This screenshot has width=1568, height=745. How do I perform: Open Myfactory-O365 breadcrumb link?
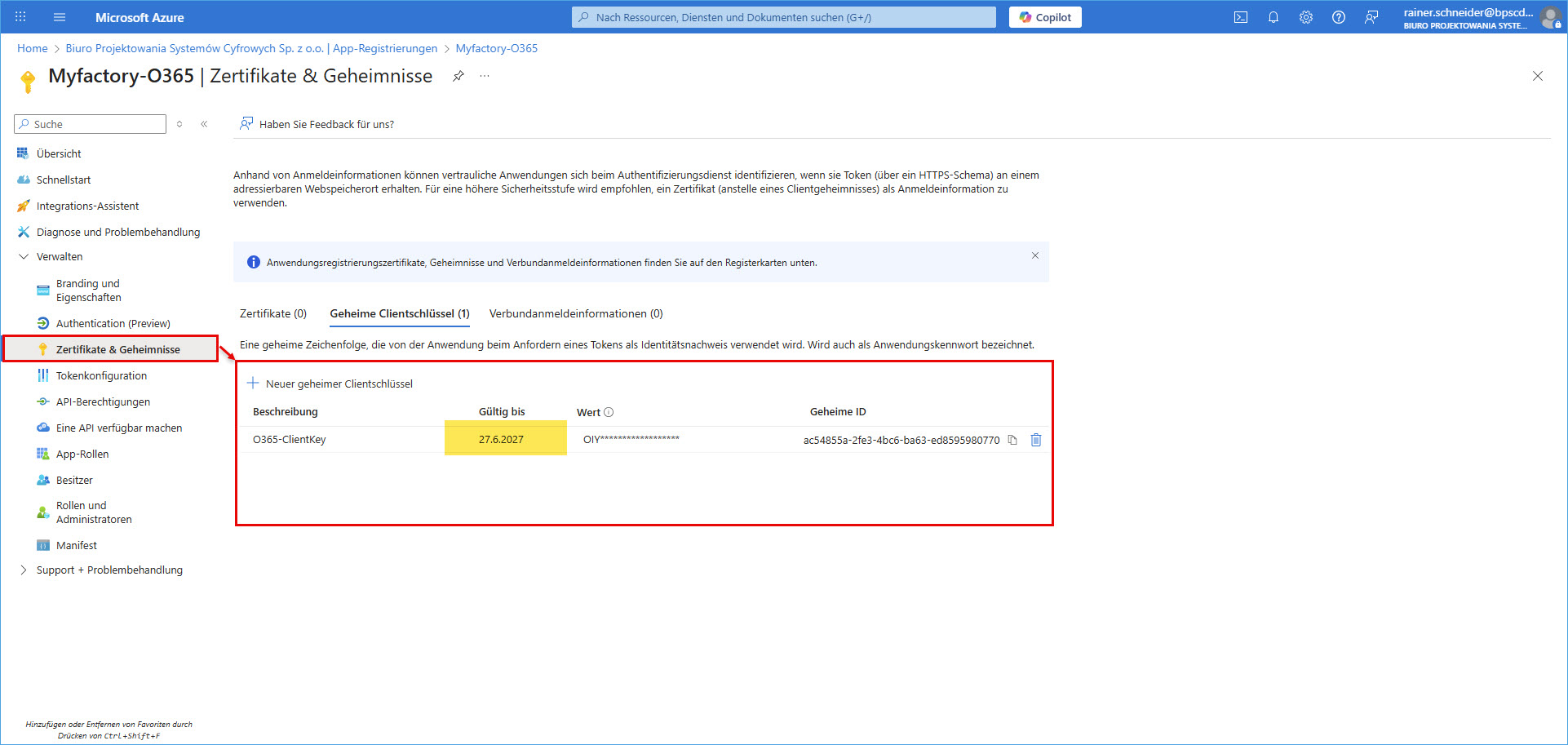pos(497,48)
